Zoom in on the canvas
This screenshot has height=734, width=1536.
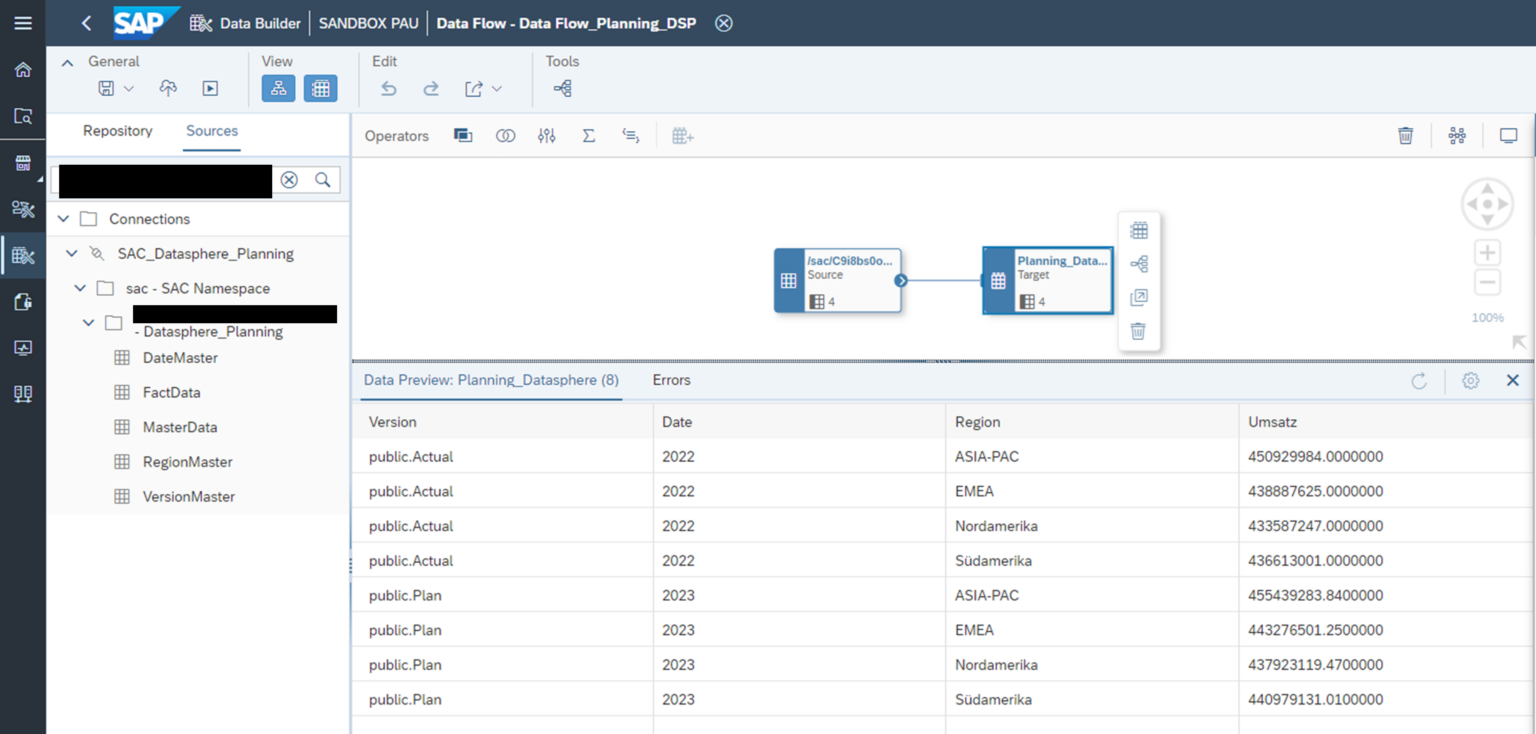1487,253
